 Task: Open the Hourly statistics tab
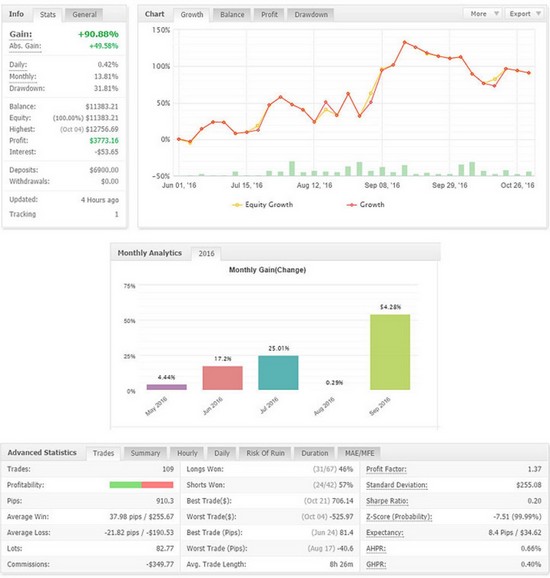pos(187,453)
